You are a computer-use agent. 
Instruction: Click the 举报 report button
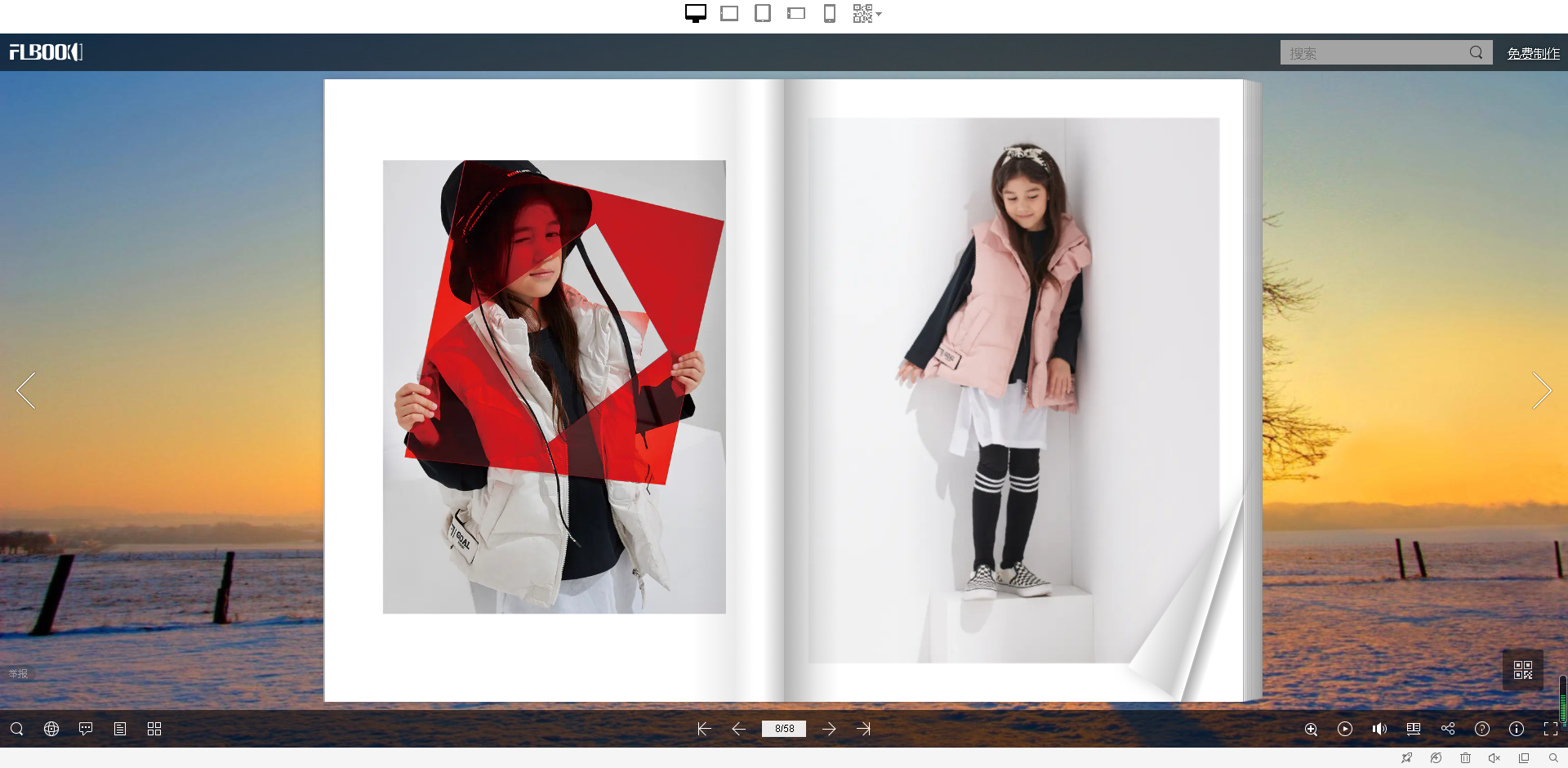coord(18,673)
